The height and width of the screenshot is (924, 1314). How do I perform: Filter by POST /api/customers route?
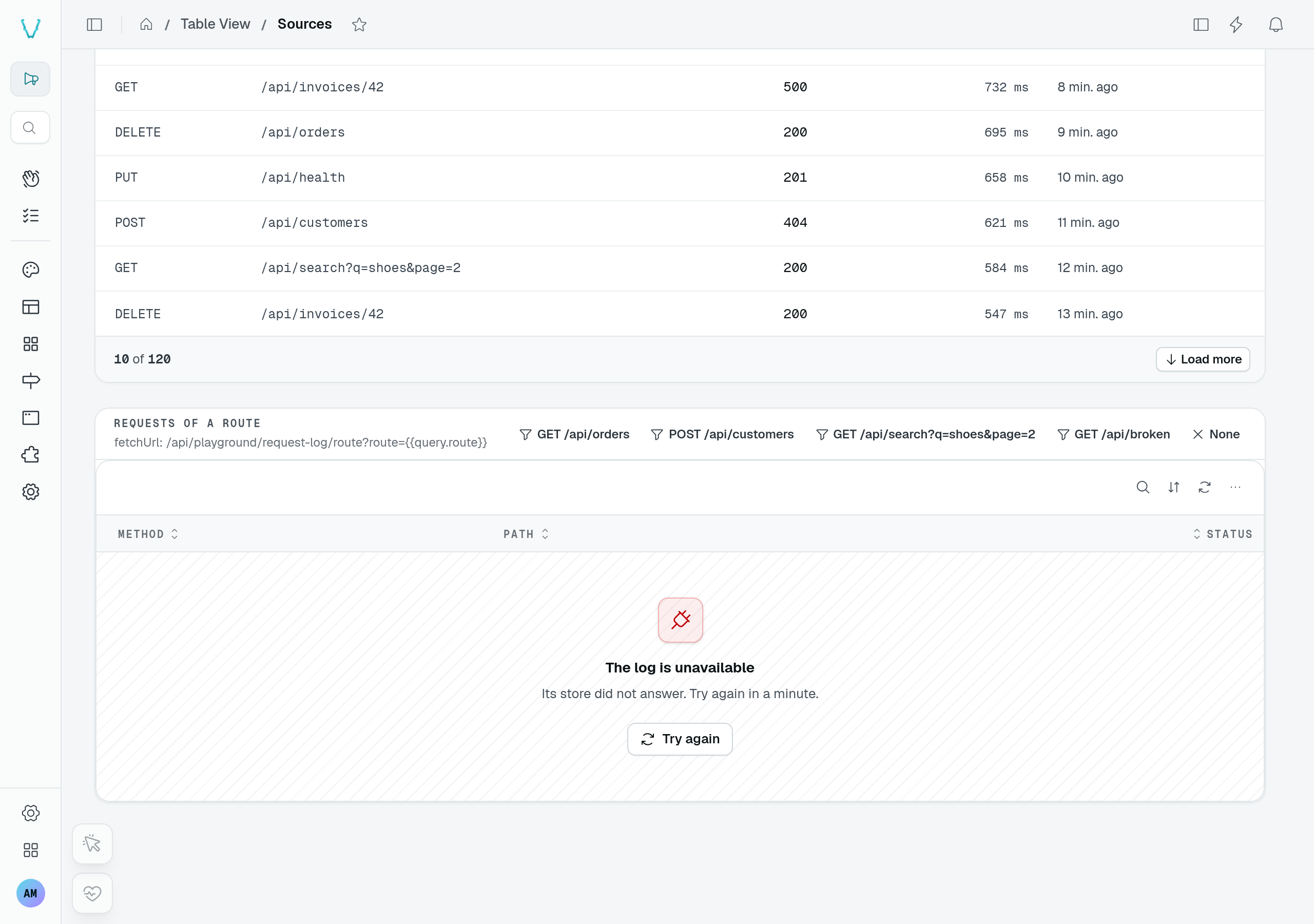click(722, 434)
